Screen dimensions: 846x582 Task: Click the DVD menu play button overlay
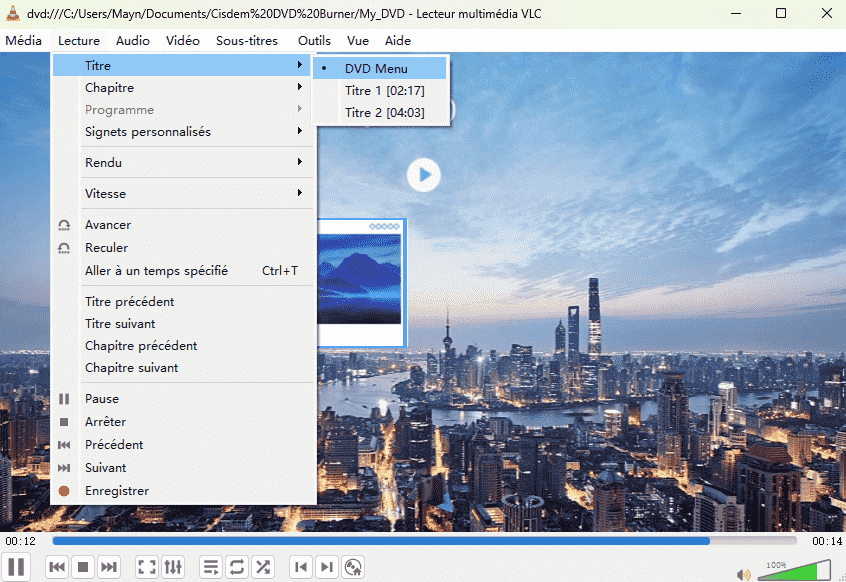(424, 175)
